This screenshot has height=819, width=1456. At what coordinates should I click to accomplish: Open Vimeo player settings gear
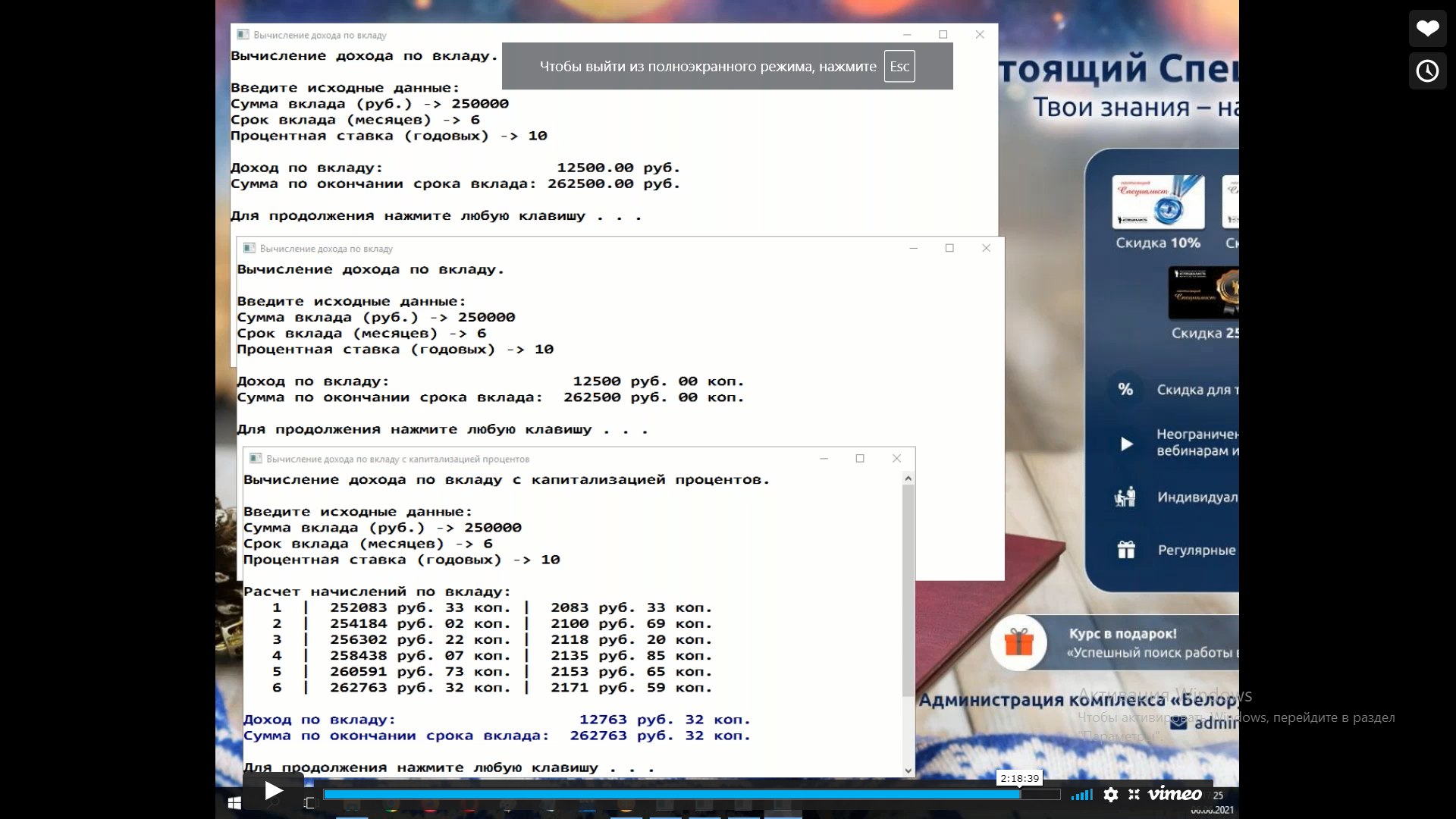tap(1111, 795)
